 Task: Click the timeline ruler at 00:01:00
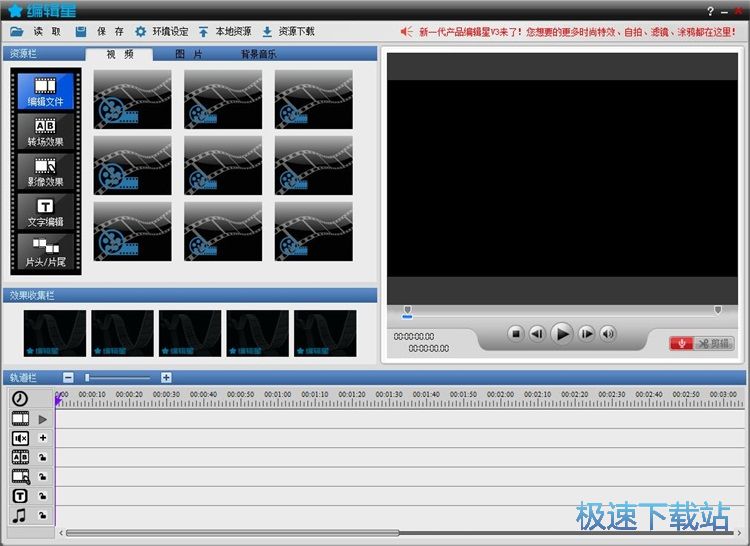click(277, 394)
